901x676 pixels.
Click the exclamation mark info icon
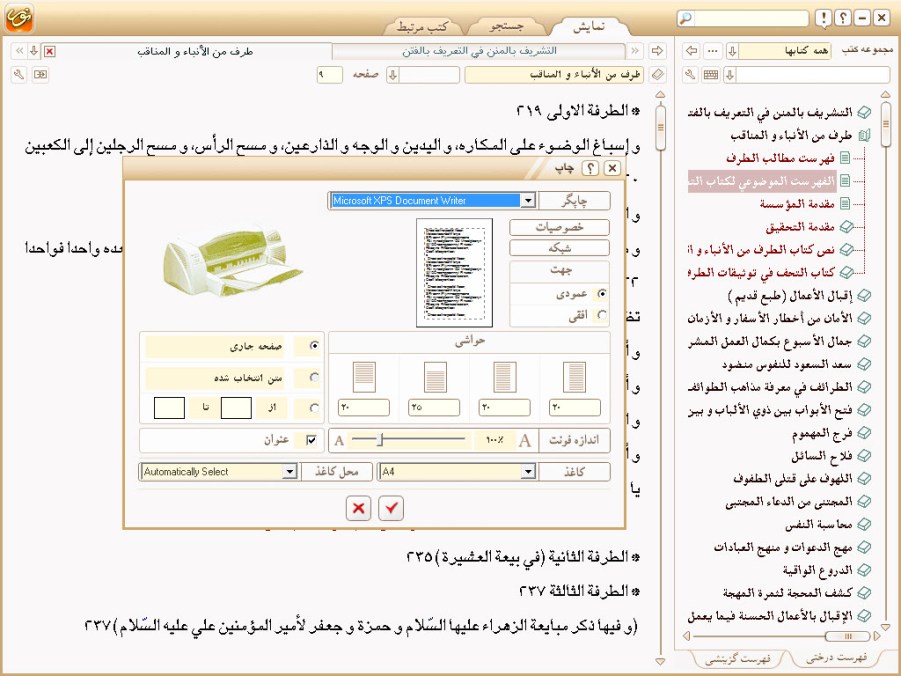823,18
